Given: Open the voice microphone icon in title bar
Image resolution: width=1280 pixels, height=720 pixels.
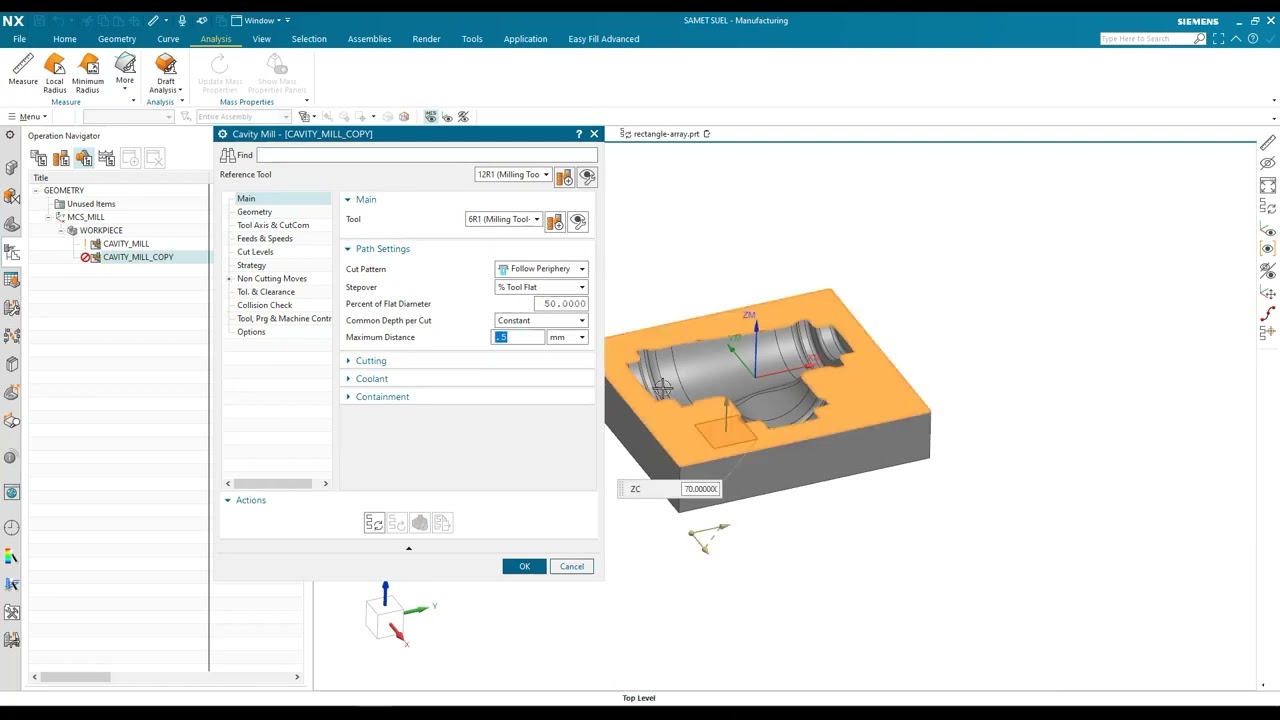Looking at the screenshot, I should pos(182,20).
